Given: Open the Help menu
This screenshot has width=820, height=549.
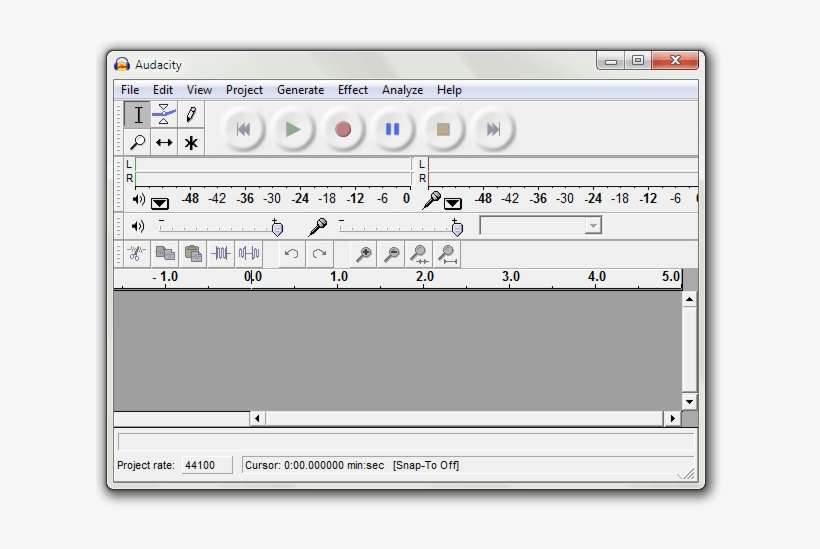Looking at the screenshot, I should coord(449,90).
